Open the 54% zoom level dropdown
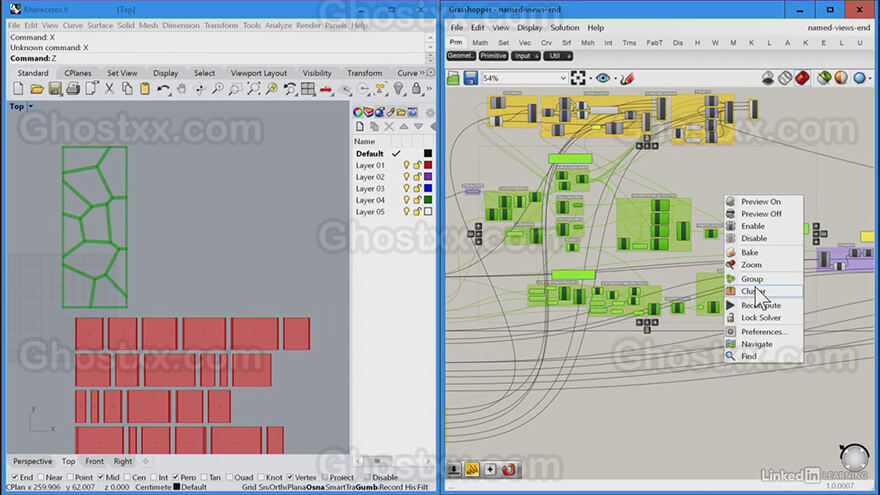 click(x=563, y=79)
